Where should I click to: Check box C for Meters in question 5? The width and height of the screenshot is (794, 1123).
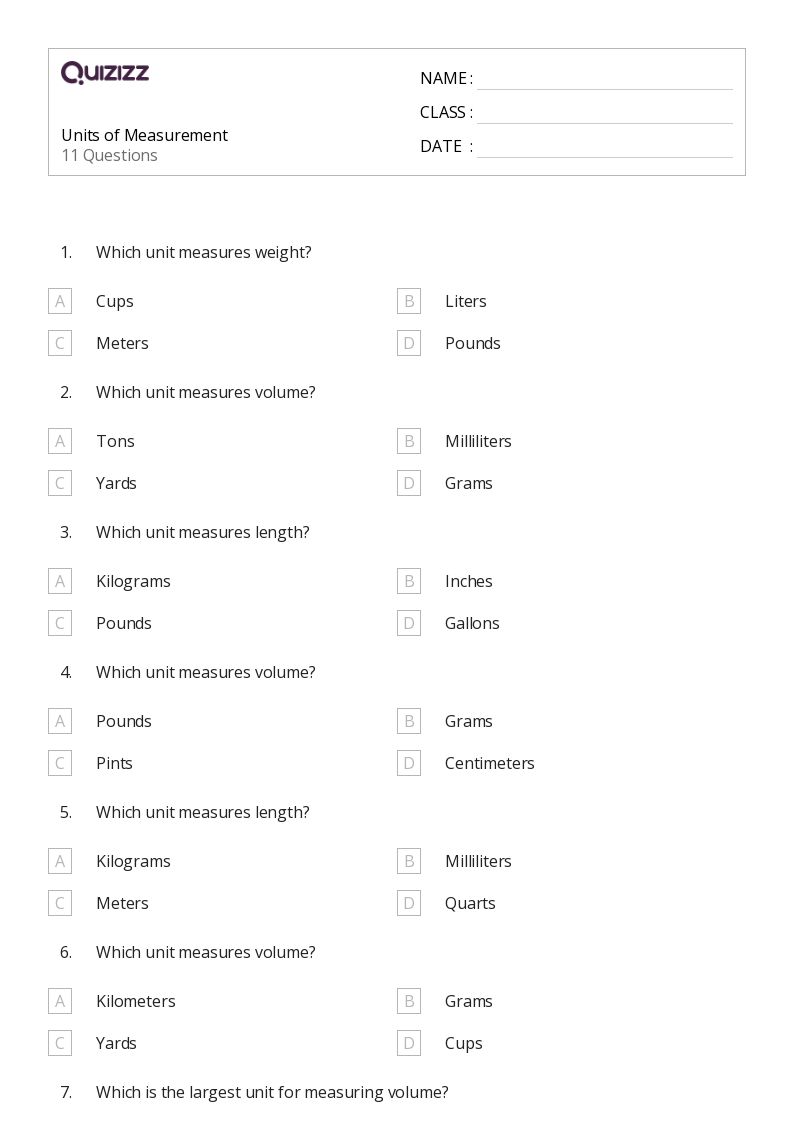[x=60, y=903]
